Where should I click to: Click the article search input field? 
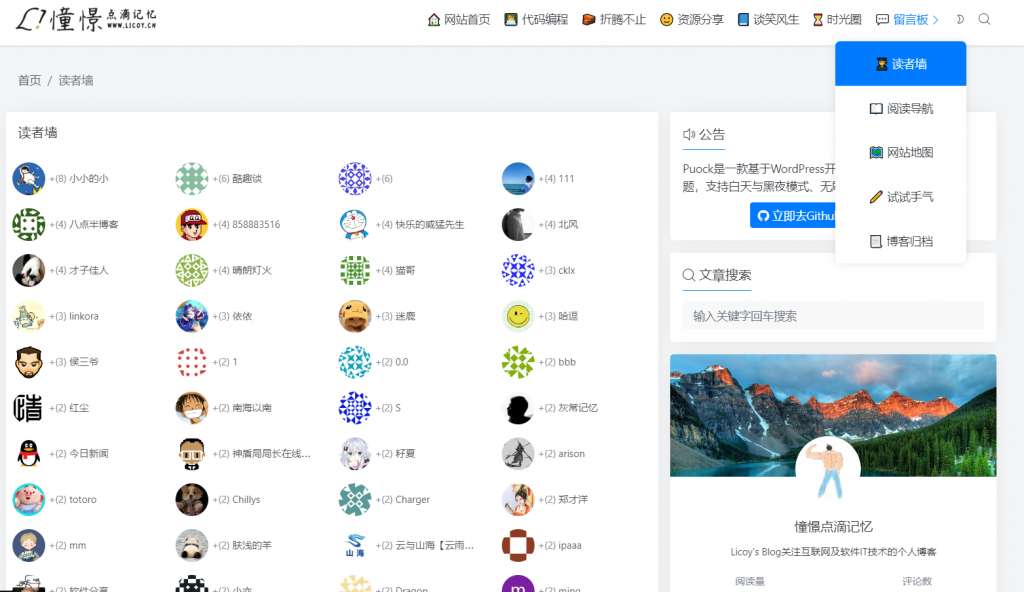pyautogui.click(x=830, y=315)
